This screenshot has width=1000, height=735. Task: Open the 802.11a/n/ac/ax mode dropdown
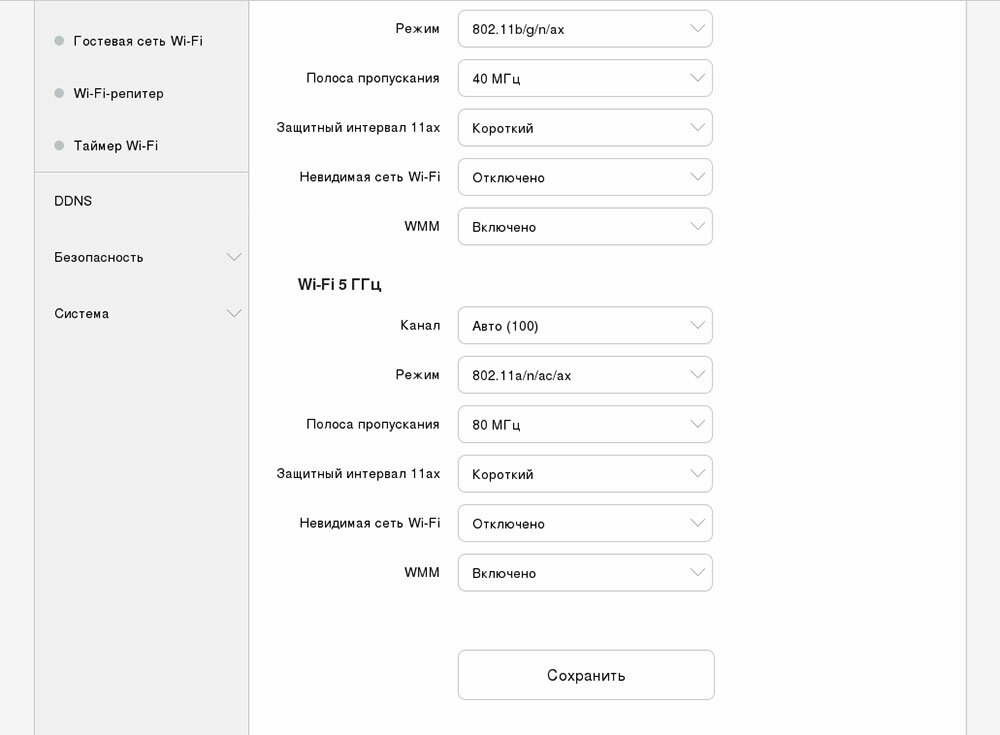click(x=585, y=375)
